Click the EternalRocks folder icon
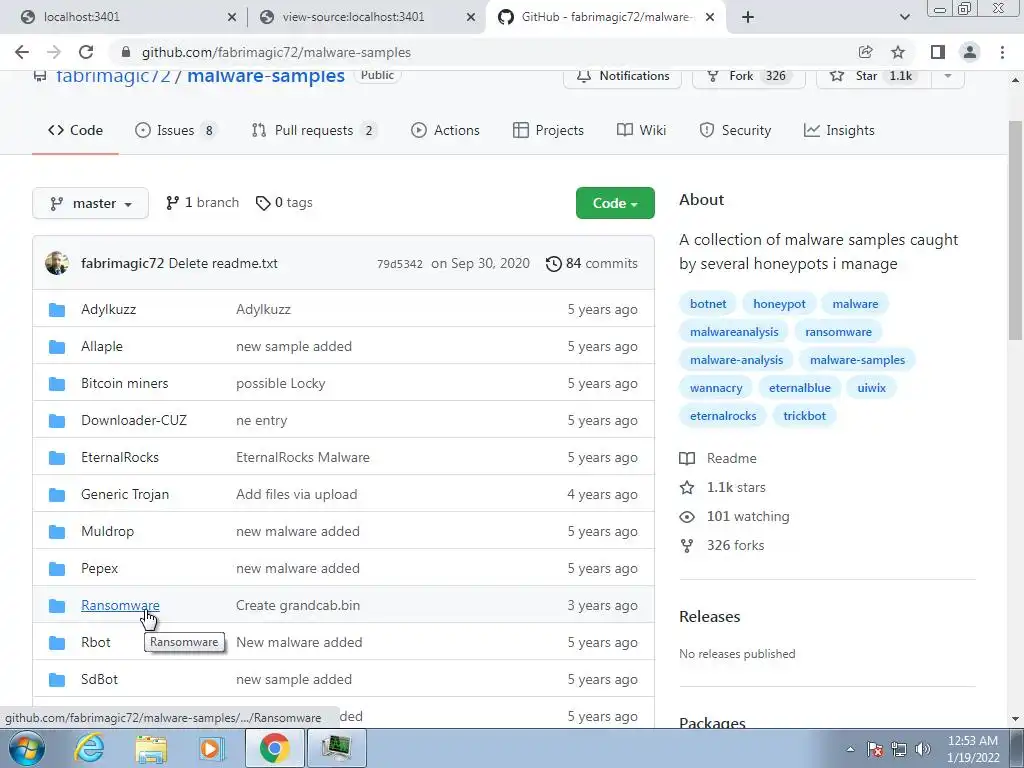This screenshot has width=1024, height=768. (x=57, y=458)
